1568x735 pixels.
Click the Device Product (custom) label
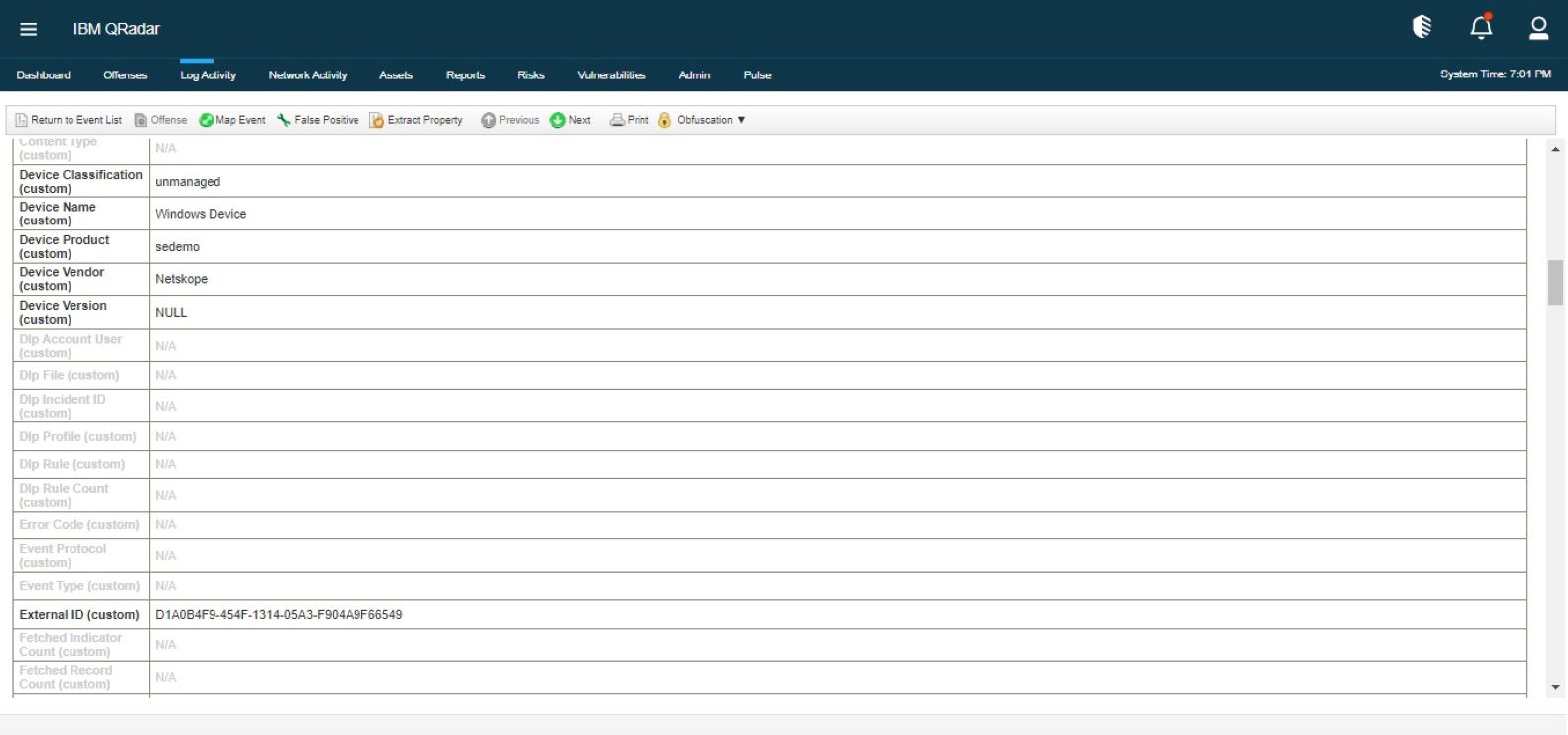(x=65, y=246)
